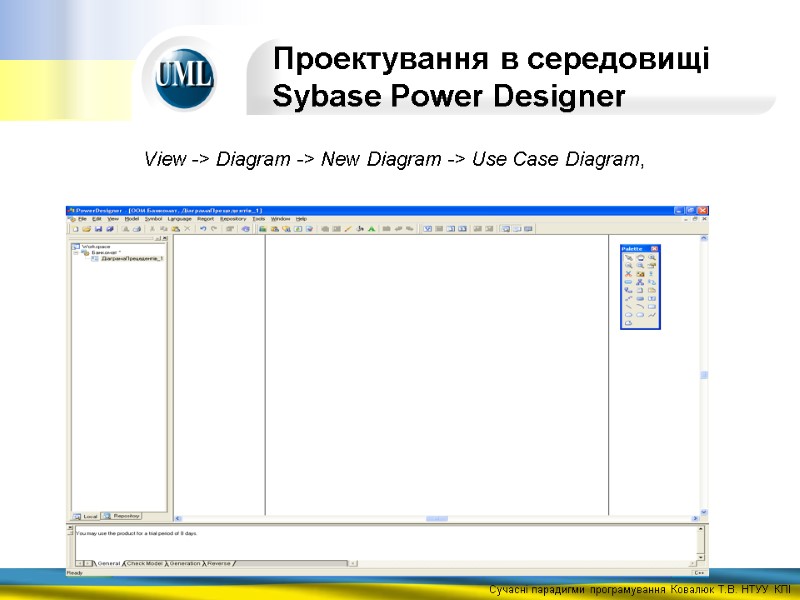The width and height of the screenshot is (800, 600).
Task: Select the Zoom In tool from Palette
Action: (652, 257)
